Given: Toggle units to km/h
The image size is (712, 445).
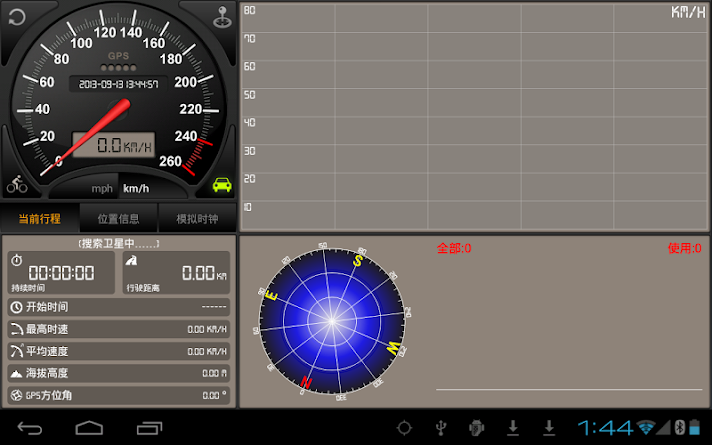Looking at the screenshot, I should [136, 188].
